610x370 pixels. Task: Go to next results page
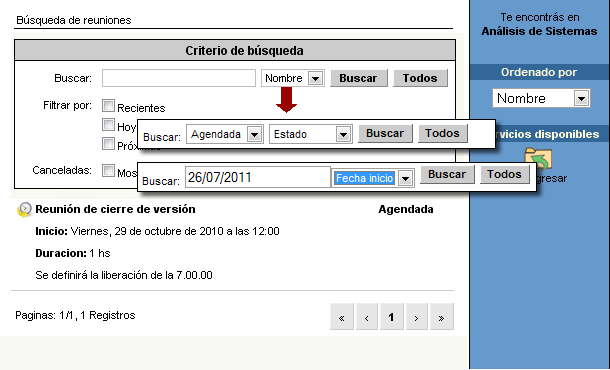point(416,317)
